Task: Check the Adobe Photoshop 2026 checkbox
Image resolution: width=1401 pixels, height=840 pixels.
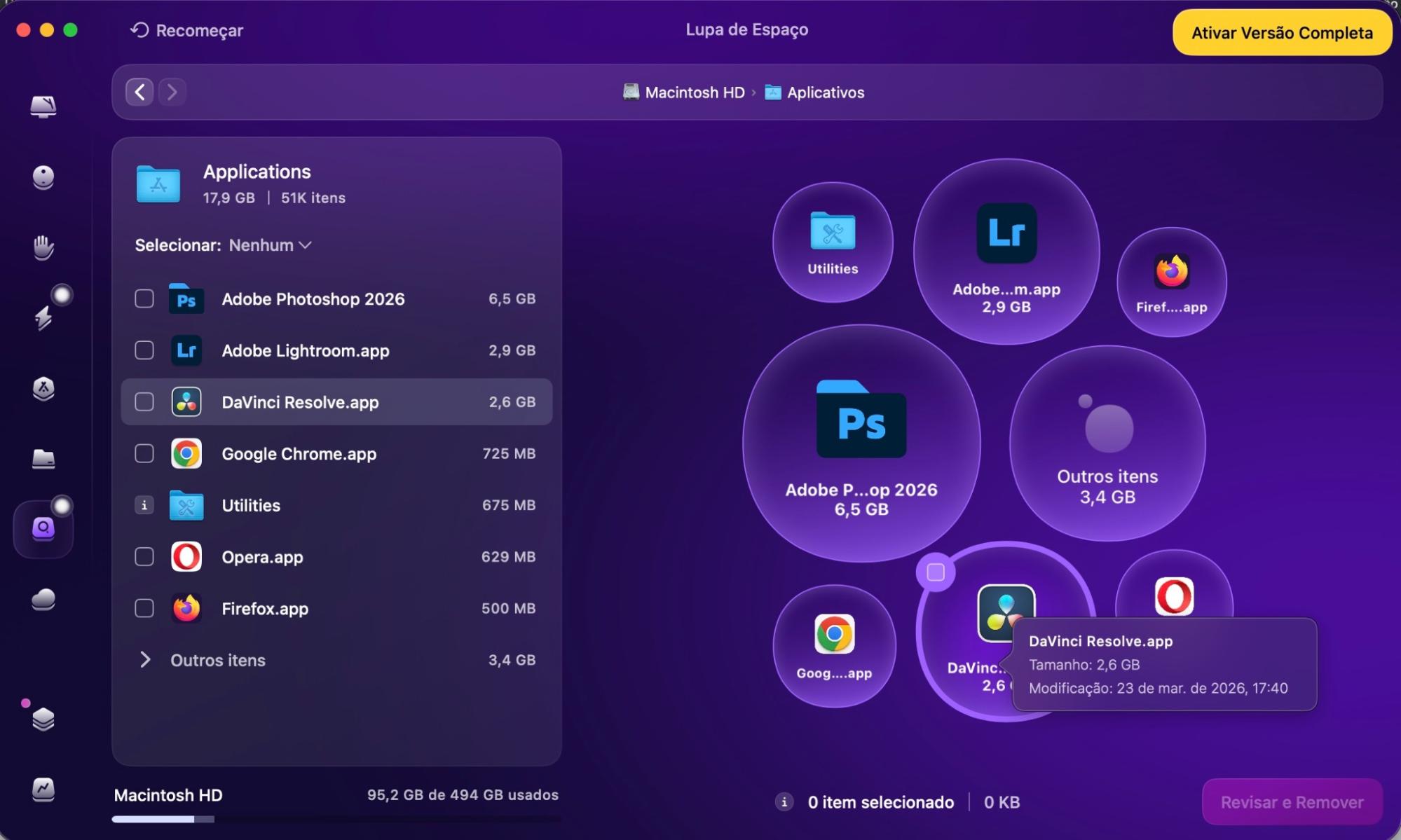Action: point(144,298)
